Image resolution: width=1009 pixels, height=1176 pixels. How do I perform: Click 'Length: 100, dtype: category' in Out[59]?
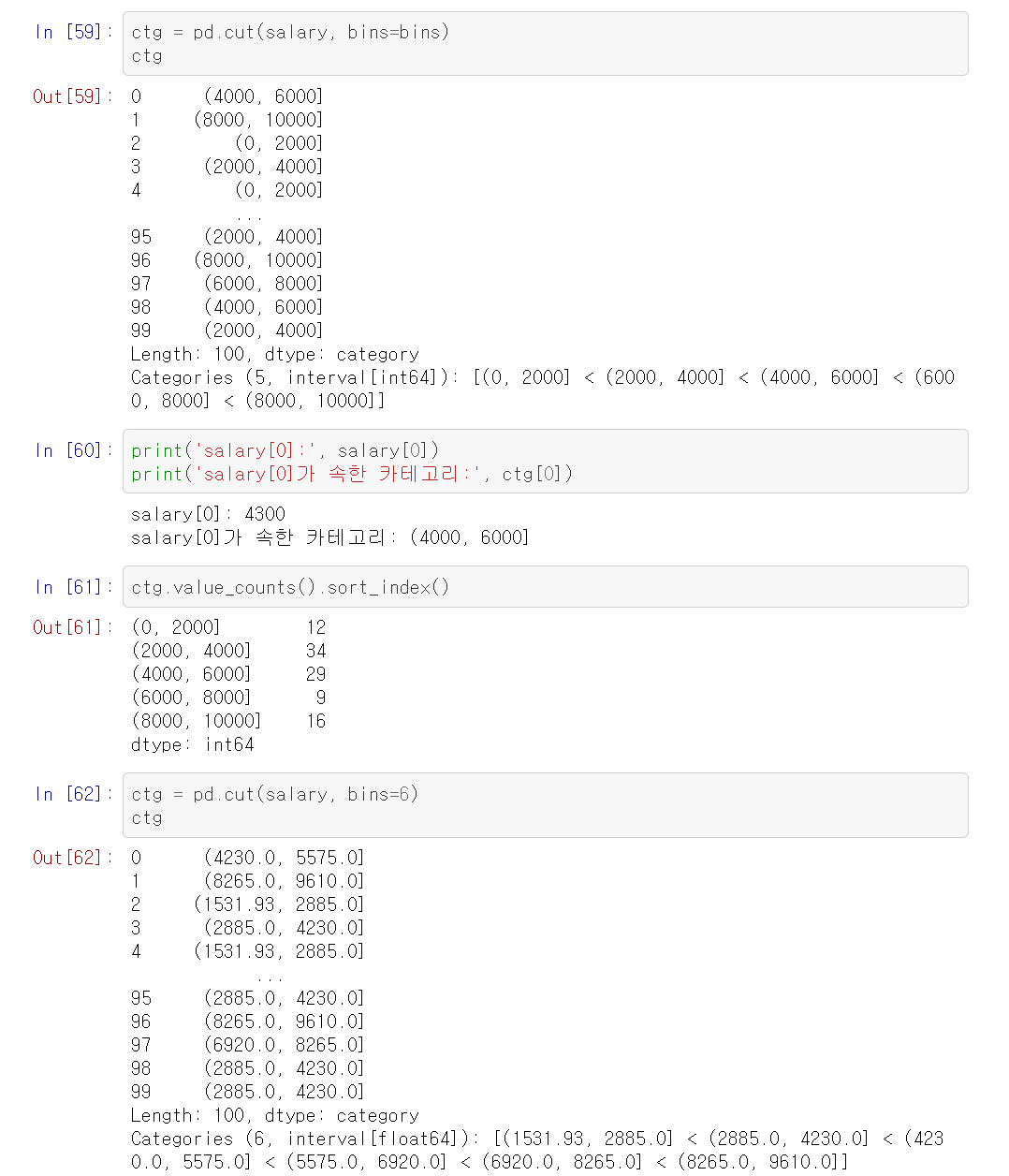[x=275, y=354]
